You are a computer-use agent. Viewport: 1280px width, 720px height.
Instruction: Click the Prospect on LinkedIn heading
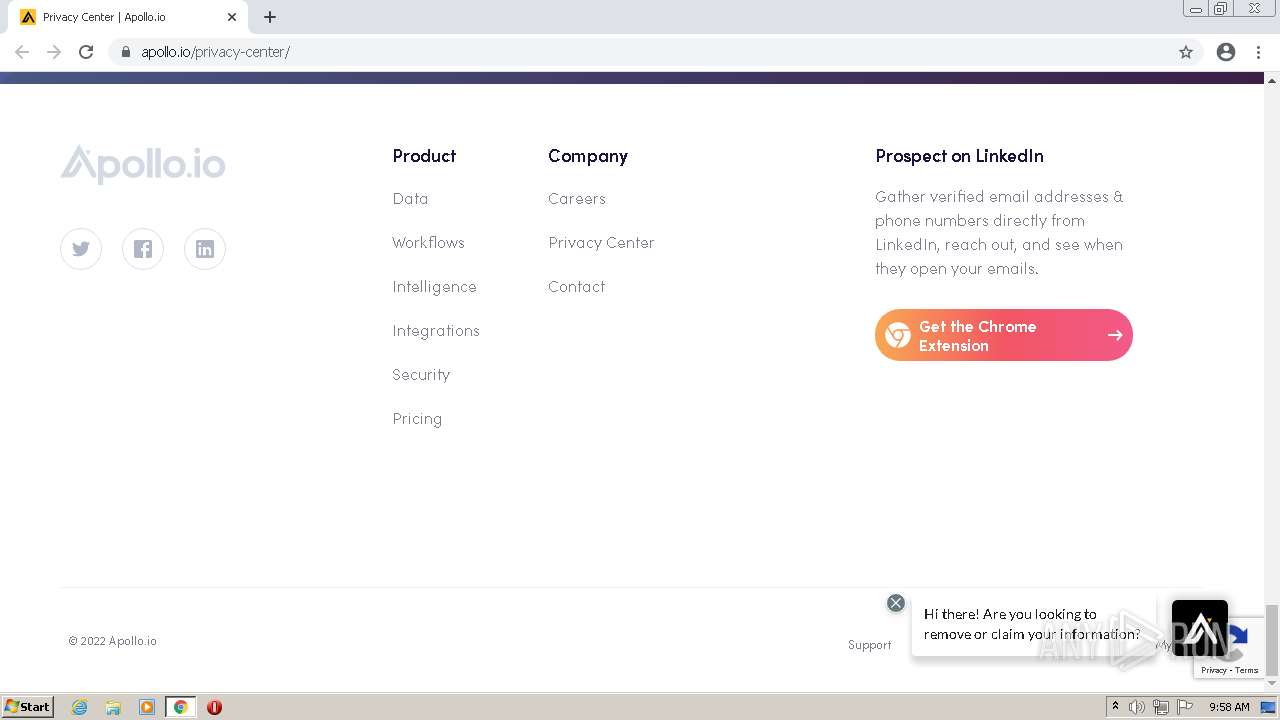pyautogui.click(x=959, y=156)
